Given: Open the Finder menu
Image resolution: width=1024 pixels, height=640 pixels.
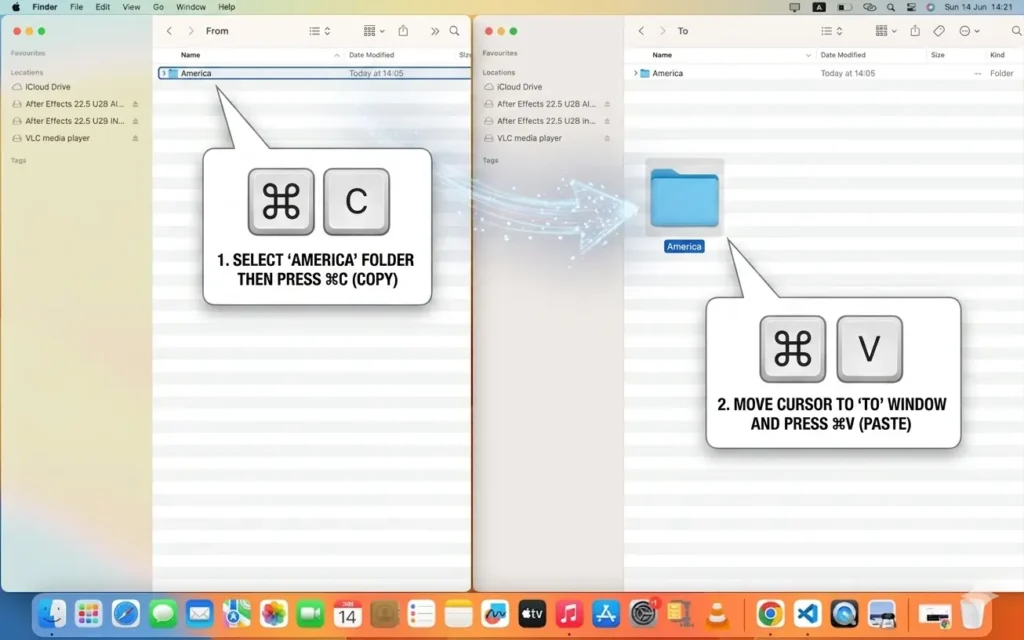Looking at the screenshot, I should (45, 7).
